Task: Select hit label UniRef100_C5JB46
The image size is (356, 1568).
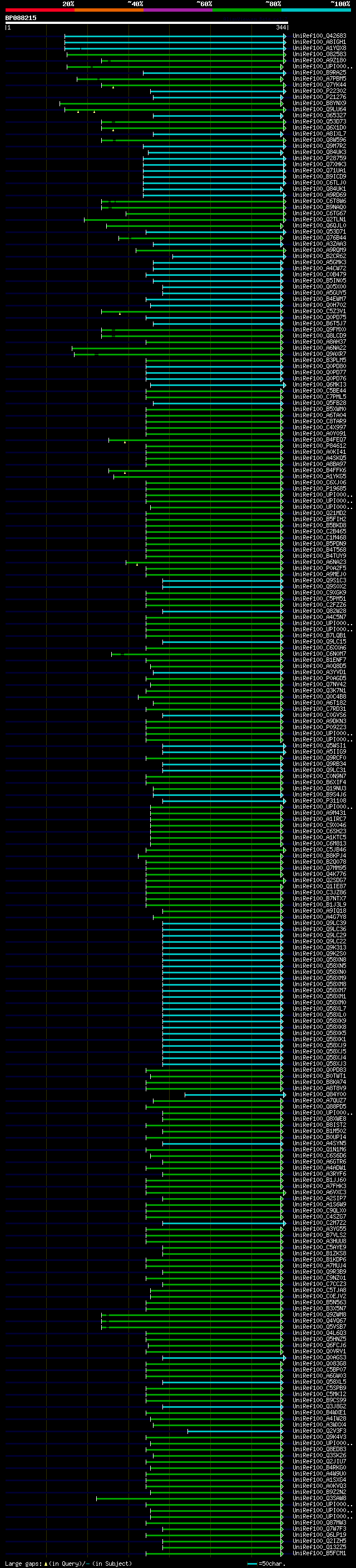Action: point(319,849)
